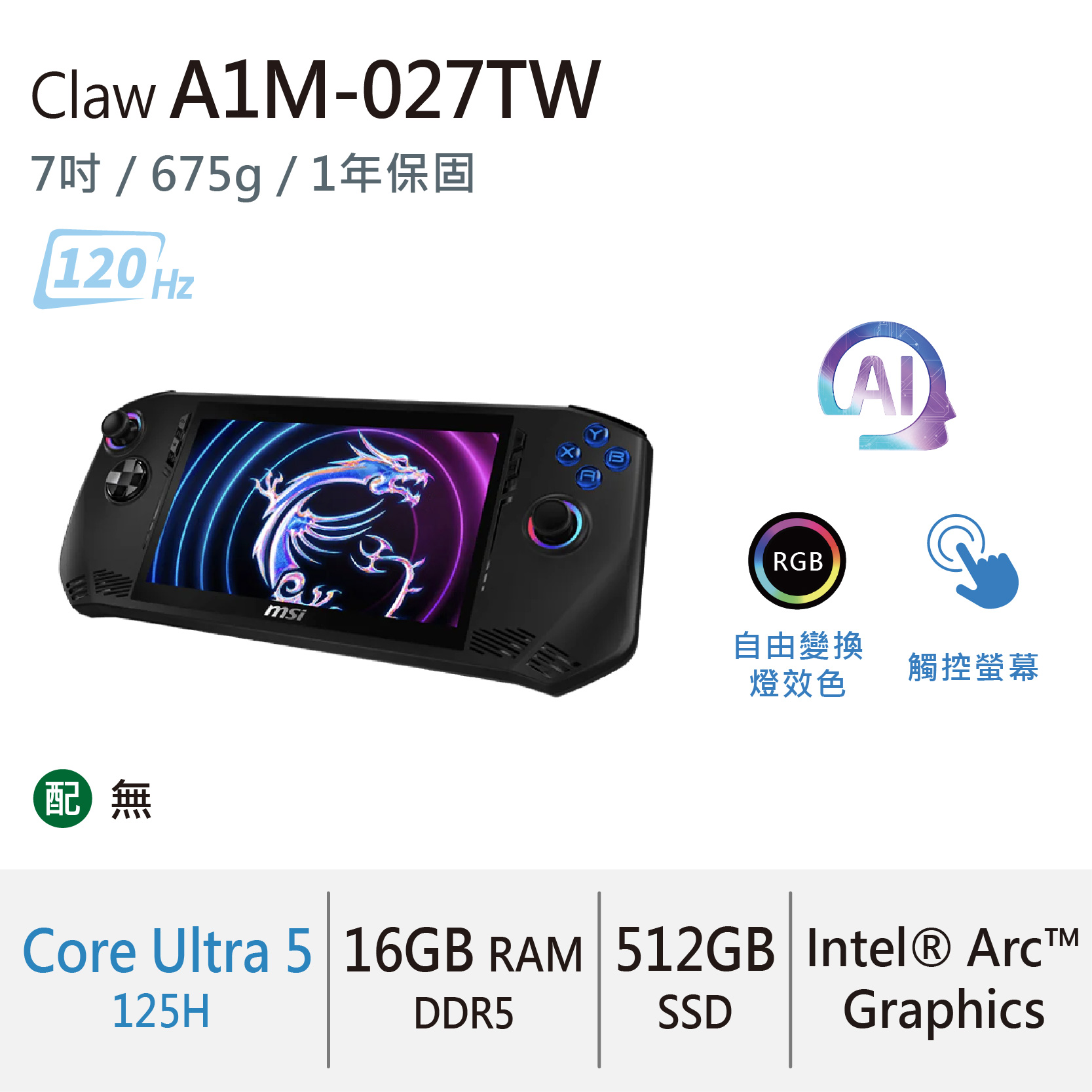Click the touch screen hand icon
The image size is (1092, 1092).
(x=973, y=561)
